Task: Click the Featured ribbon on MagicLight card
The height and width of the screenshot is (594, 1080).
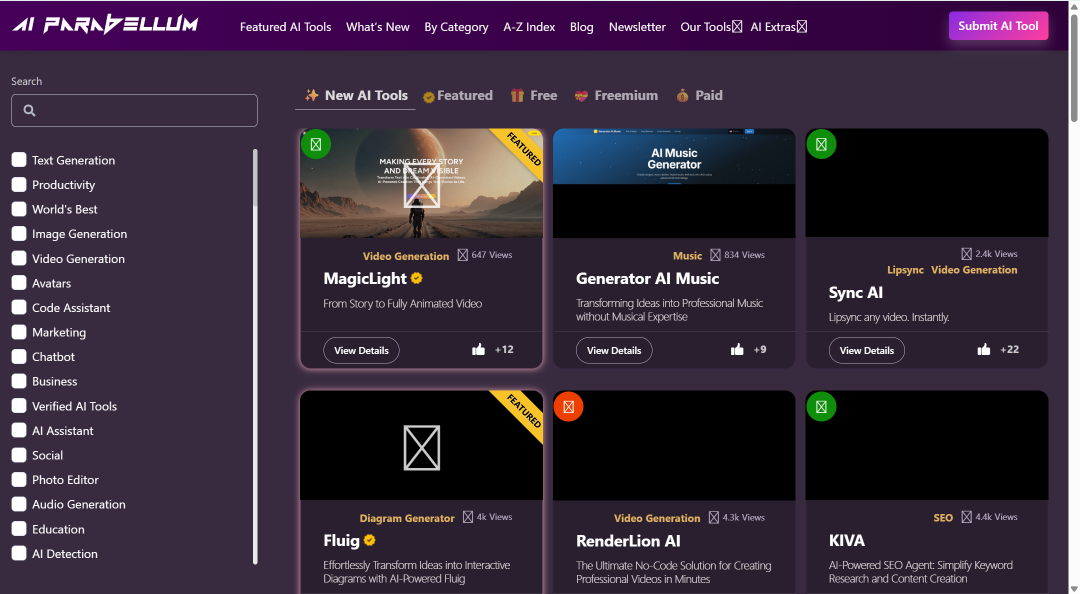Action: click(523, 148)
